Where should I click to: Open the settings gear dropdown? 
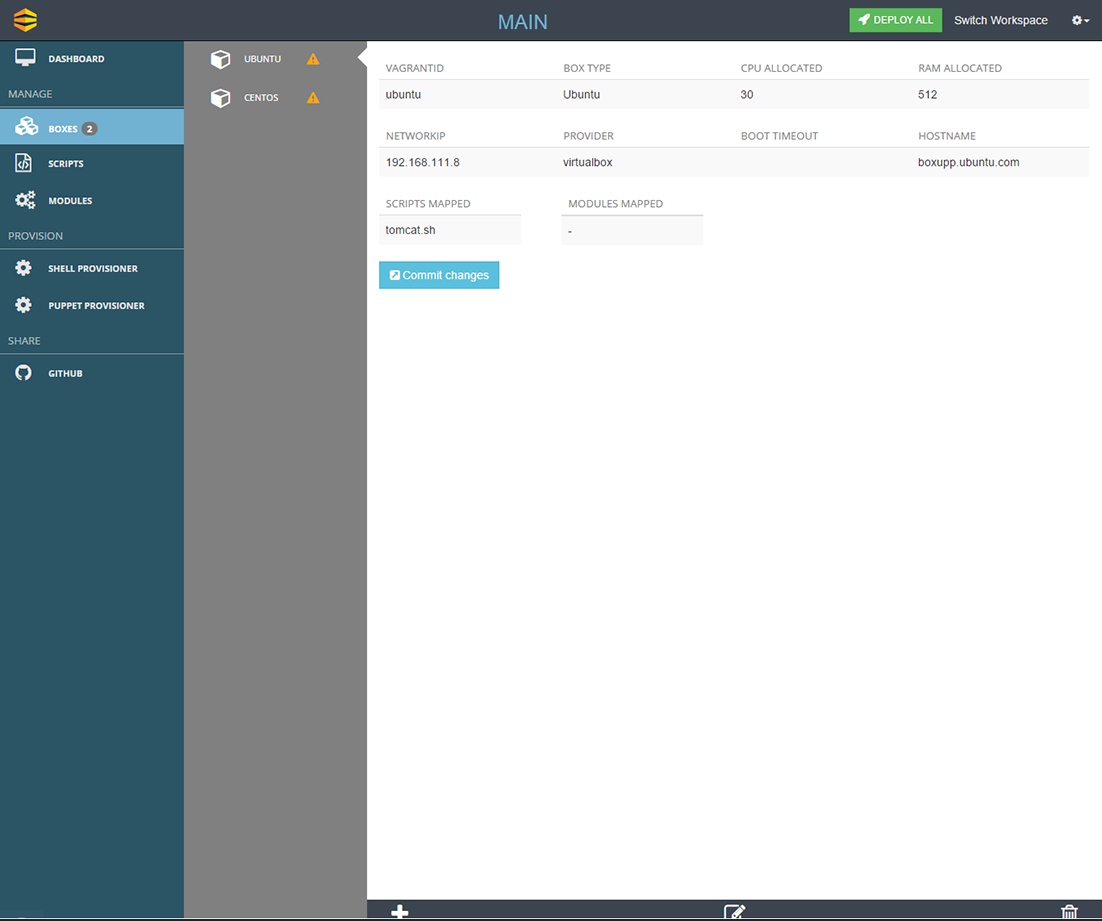[1078, 20]
